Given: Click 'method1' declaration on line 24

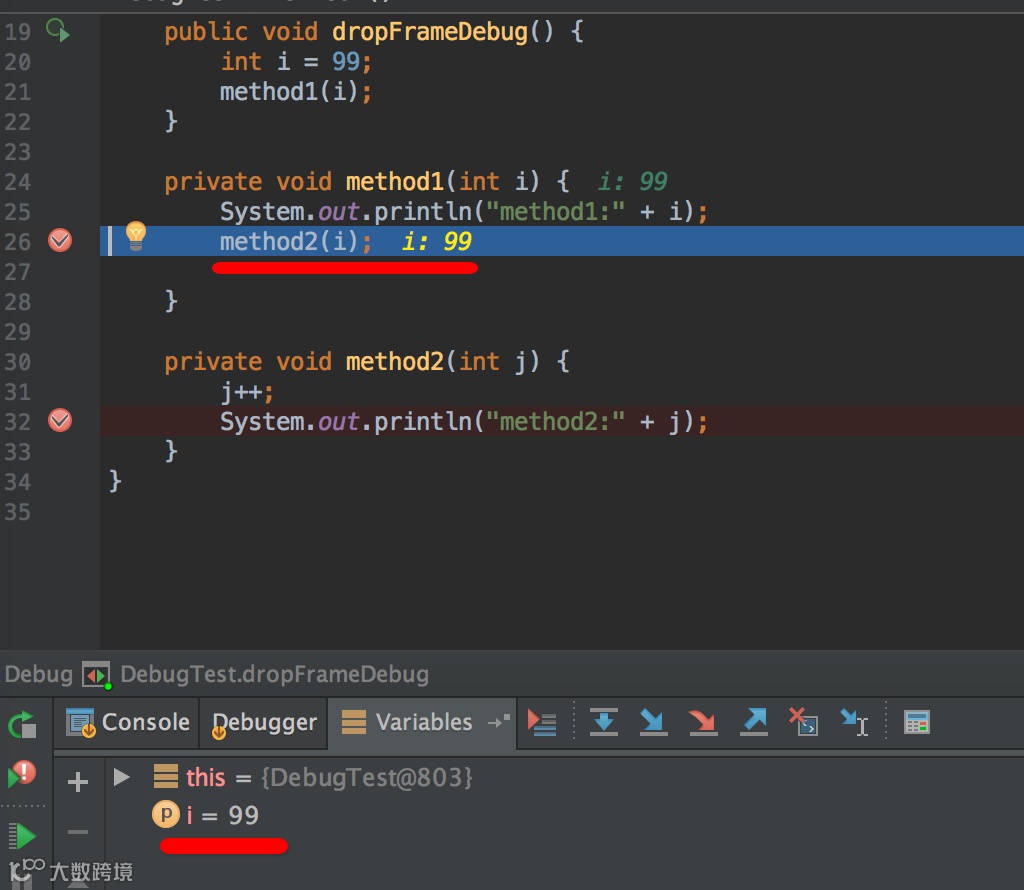Looking at the screenshot, I should click(394, 182).
